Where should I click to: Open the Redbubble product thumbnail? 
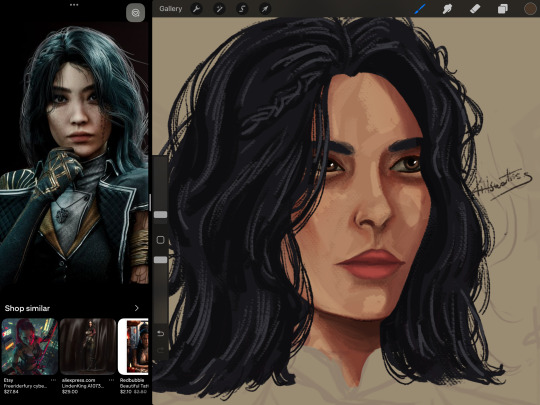point(133,346)
